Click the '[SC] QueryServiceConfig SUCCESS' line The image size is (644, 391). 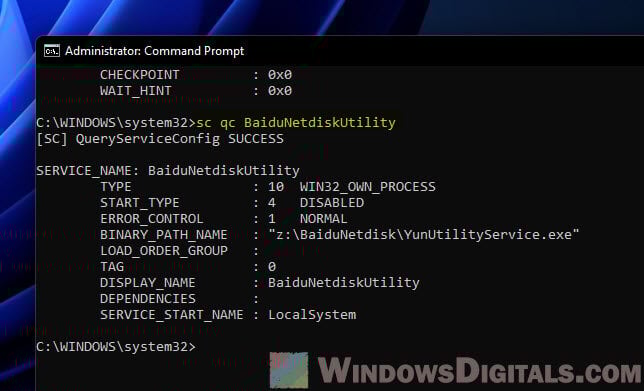[x=160, y=139]
